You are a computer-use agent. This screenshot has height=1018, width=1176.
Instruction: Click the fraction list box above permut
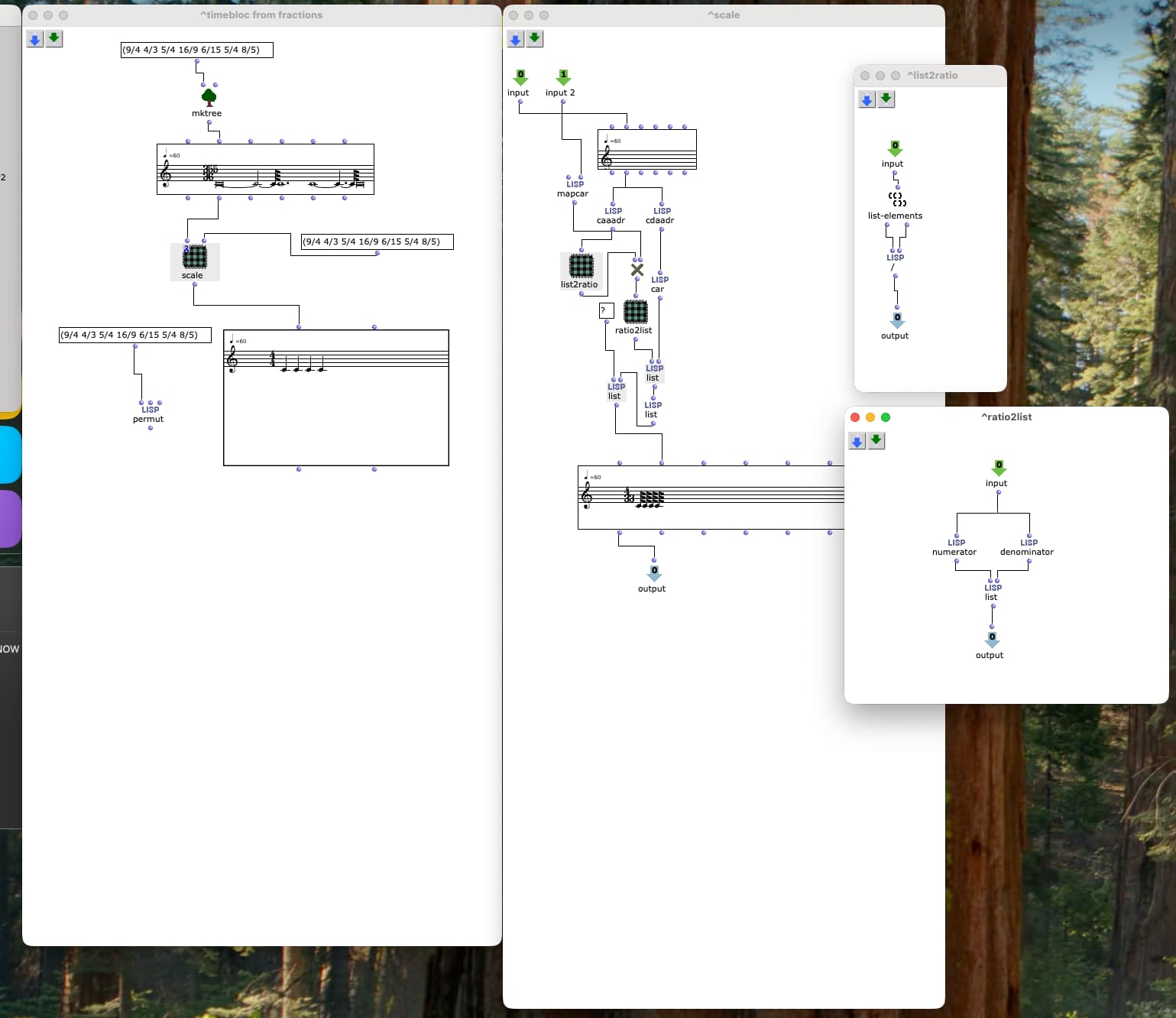coord(134,336)
